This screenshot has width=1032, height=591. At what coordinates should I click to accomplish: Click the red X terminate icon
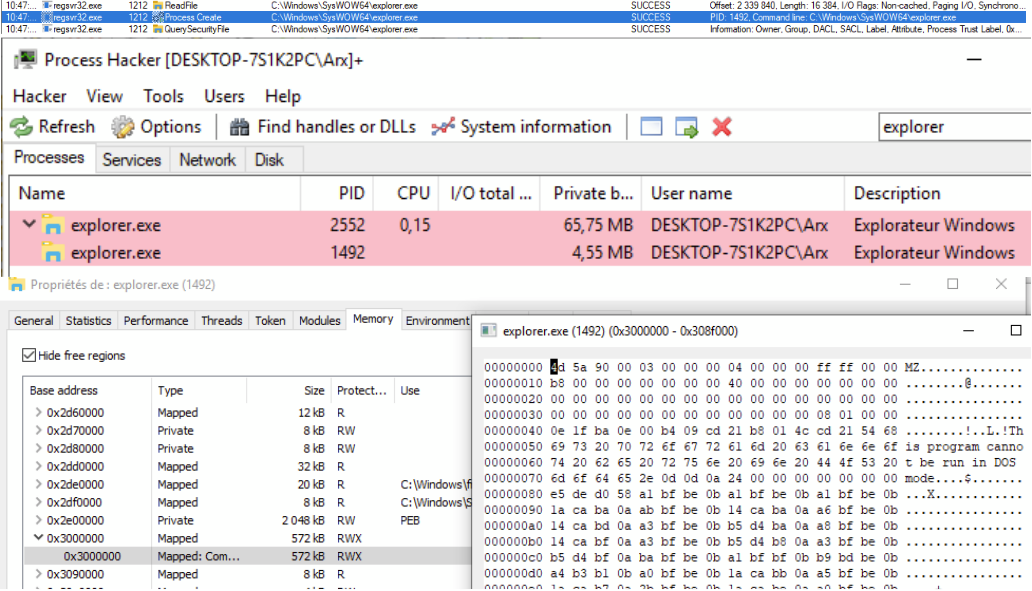[x=722, y=126]
